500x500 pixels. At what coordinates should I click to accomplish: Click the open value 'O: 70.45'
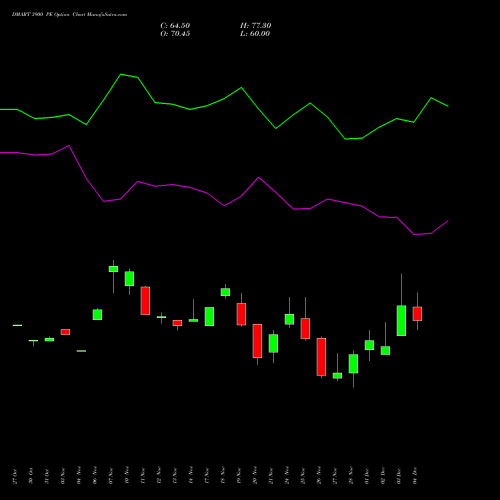coord(175,34)
